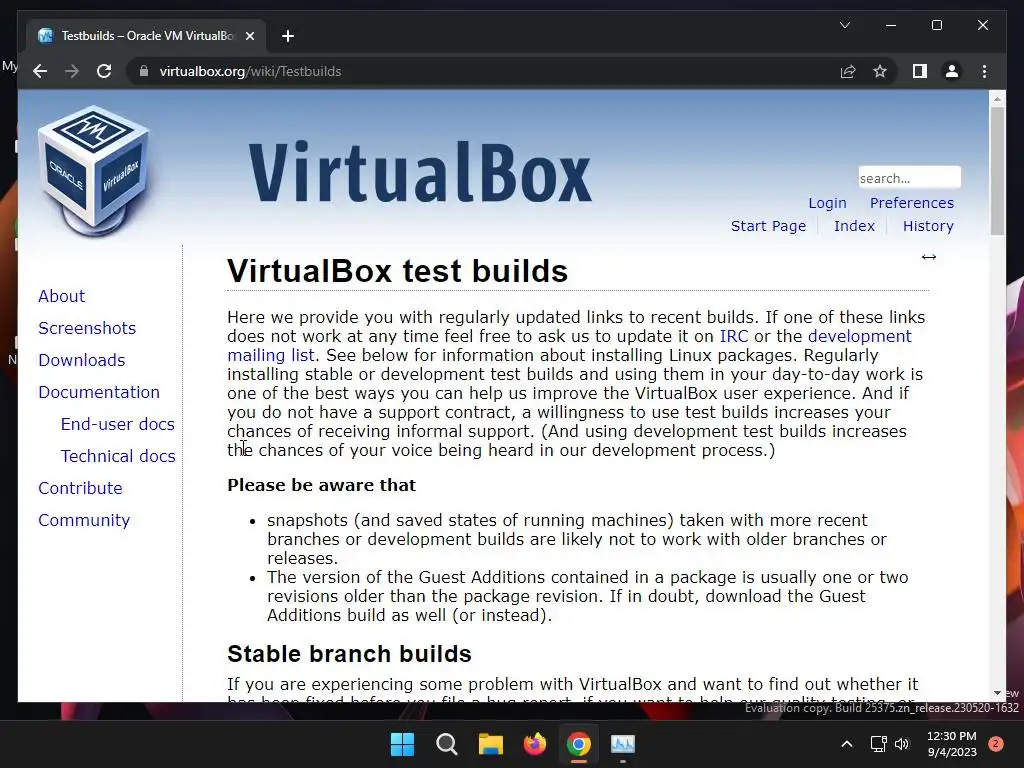Image resolution: width=1024 pixels, height=768 pixels.
Task: Go back to the previous page
Action: [x=40, y=71]
